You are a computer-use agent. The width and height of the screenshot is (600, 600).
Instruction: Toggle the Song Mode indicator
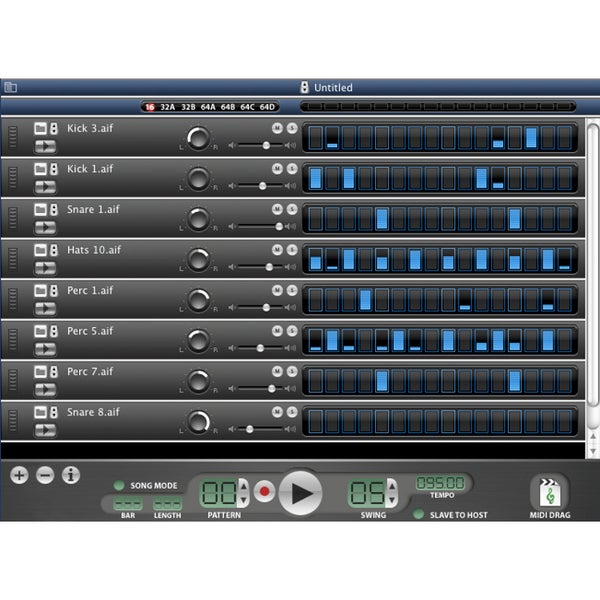pos(119,485)
